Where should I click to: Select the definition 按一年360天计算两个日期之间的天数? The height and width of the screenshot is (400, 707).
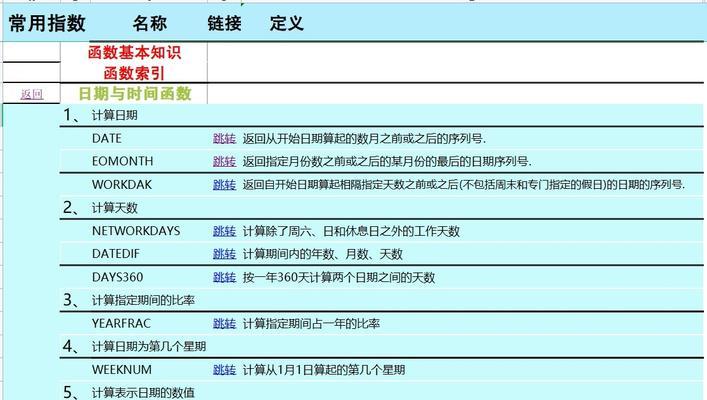339,277
